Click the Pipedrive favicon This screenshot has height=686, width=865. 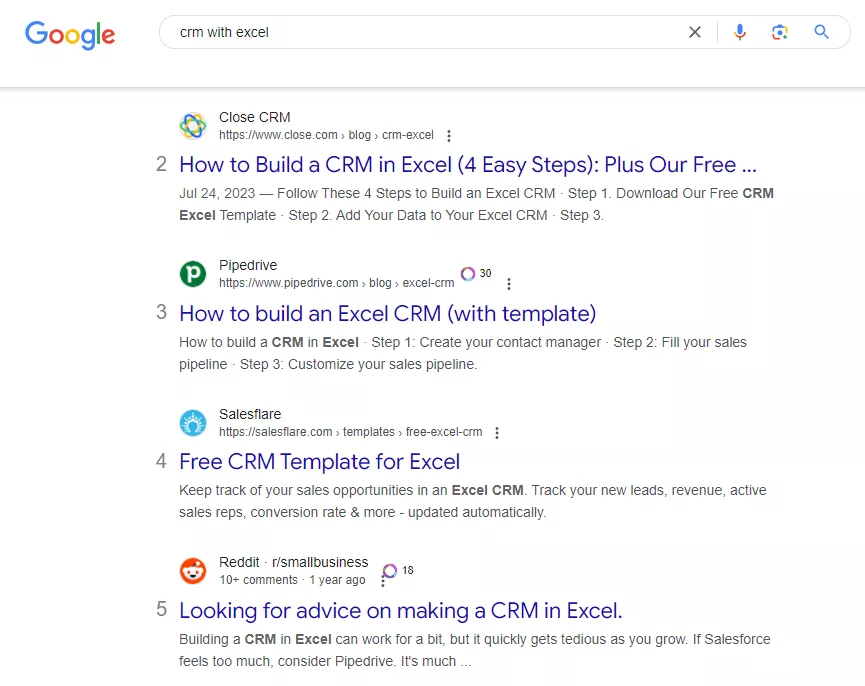click(193, 274)
